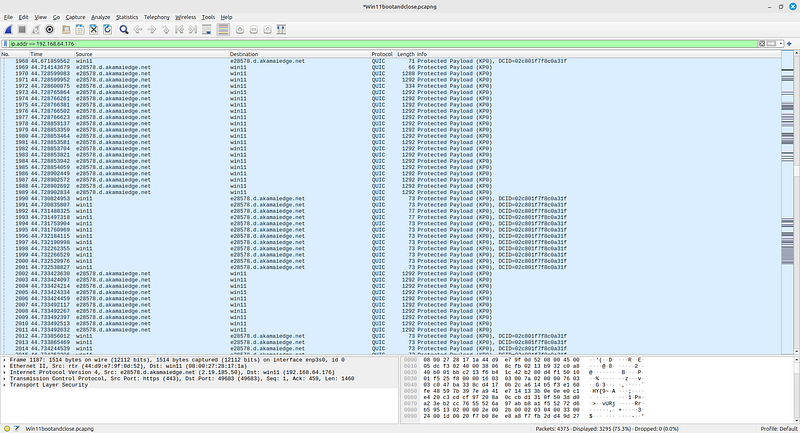This screenshot has height=433, width=800.
Task: Select packet number 2002
Action: [x=390, y=273]
